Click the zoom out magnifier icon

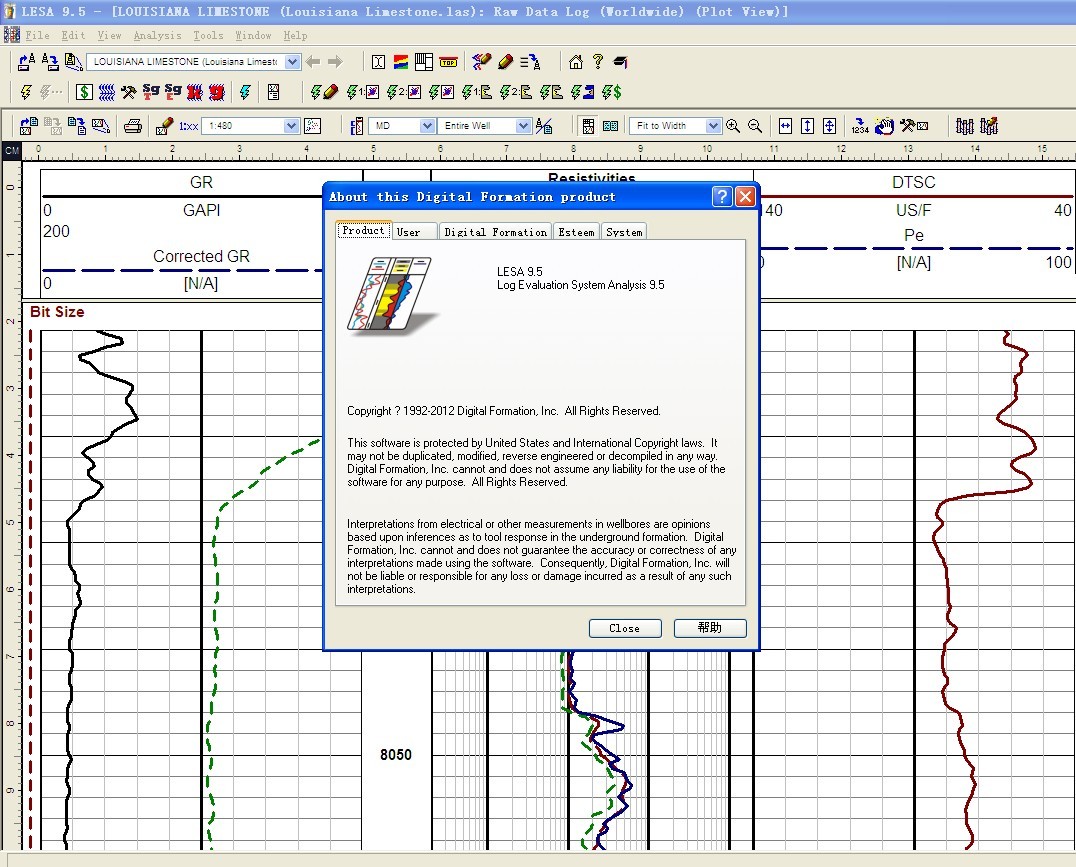(755, 126)
